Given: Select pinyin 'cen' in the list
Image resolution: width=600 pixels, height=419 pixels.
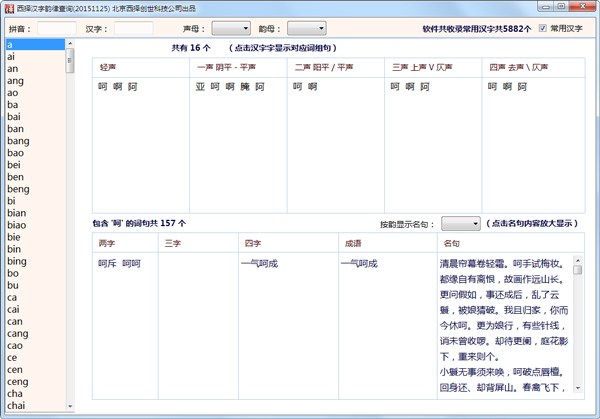Looking at the screenshot, I should [x=35, y=370].
